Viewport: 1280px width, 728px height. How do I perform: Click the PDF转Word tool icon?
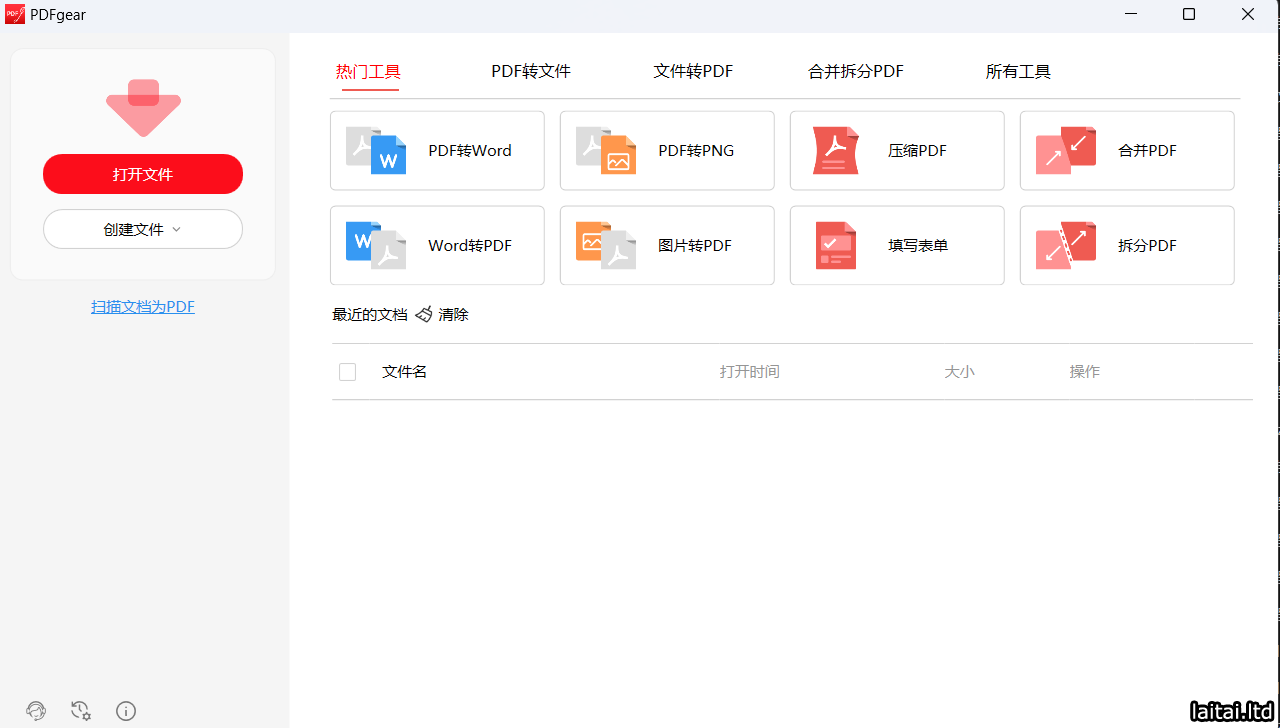coord(376,150)
